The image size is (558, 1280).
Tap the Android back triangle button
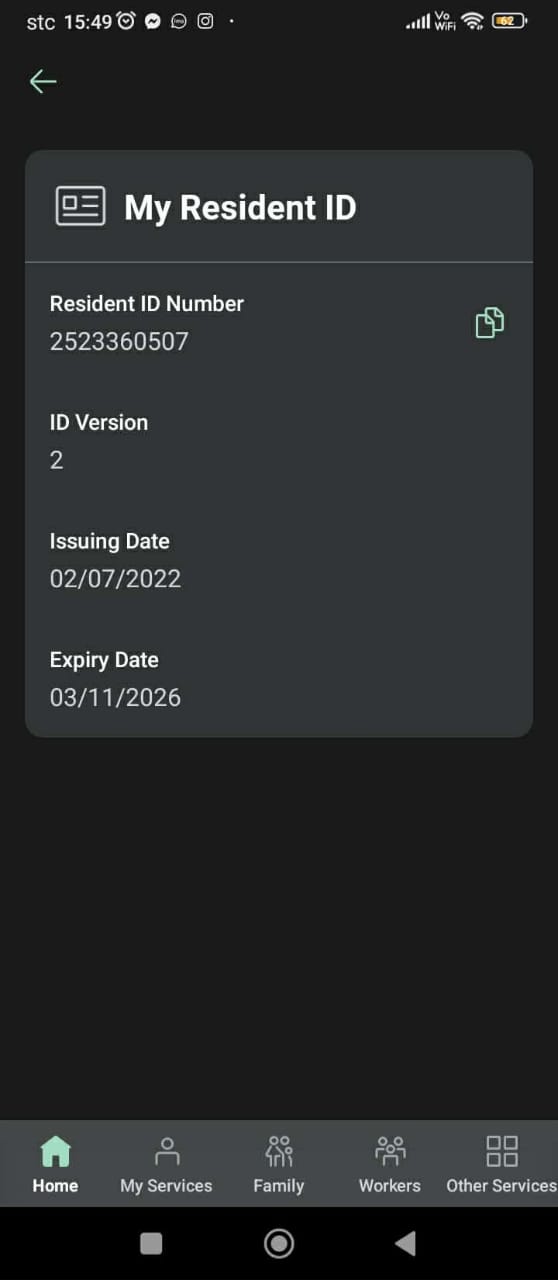[405, 1243]
